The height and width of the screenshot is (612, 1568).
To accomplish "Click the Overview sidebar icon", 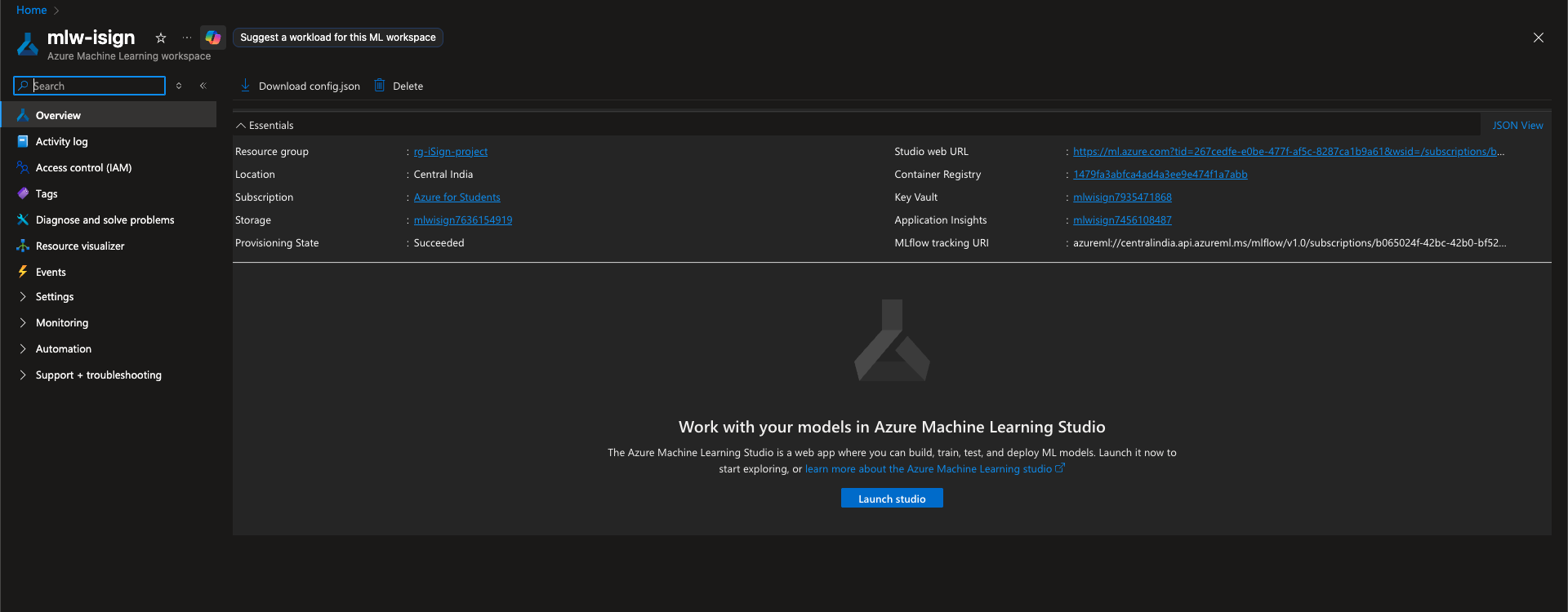I will coord(23,115).
